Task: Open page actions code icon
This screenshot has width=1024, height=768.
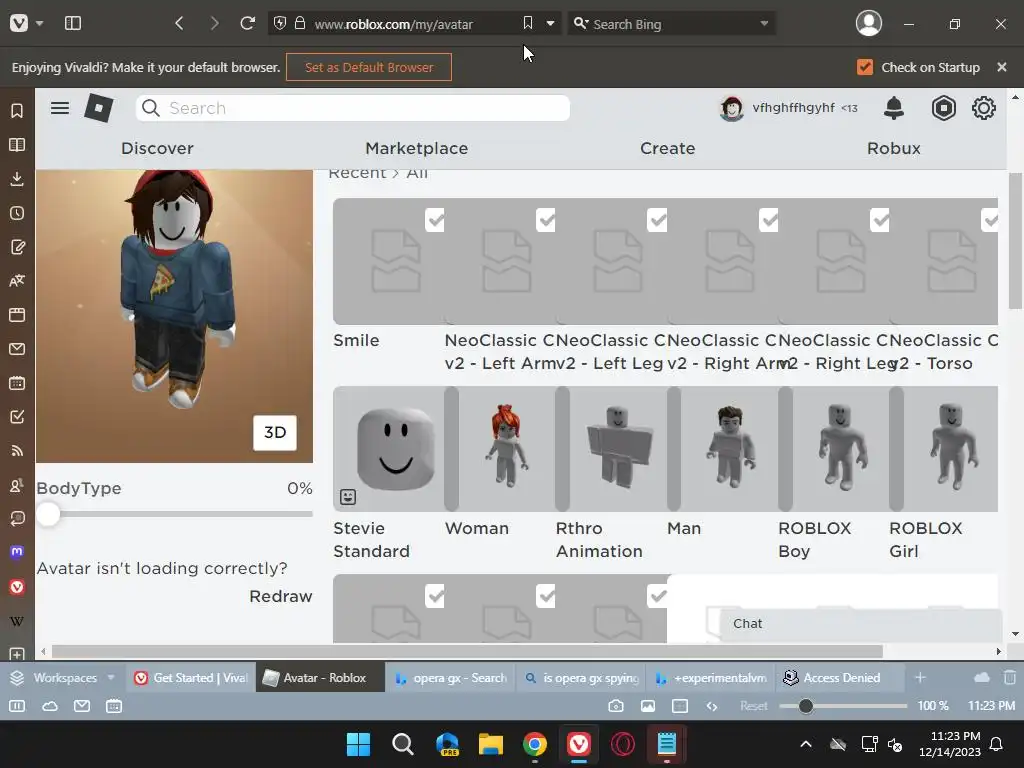Action: 712,706
